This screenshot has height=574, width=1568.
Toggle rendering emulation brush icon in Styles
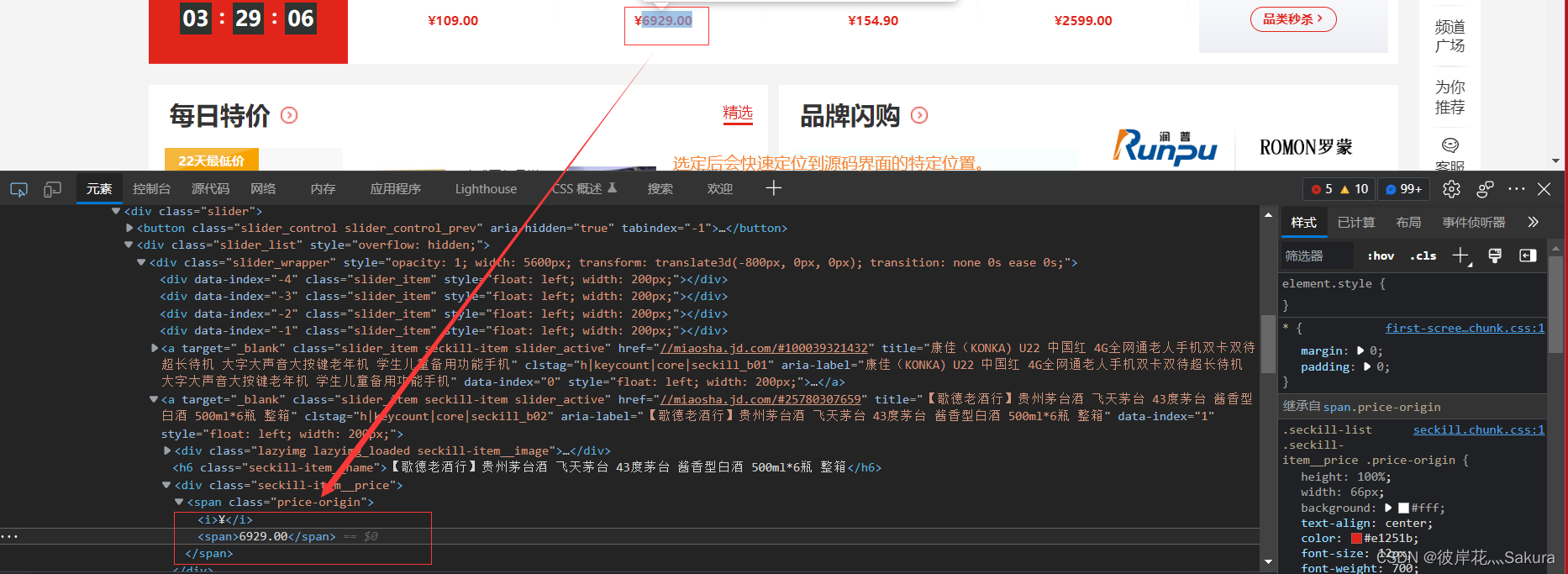(1495, 255)
